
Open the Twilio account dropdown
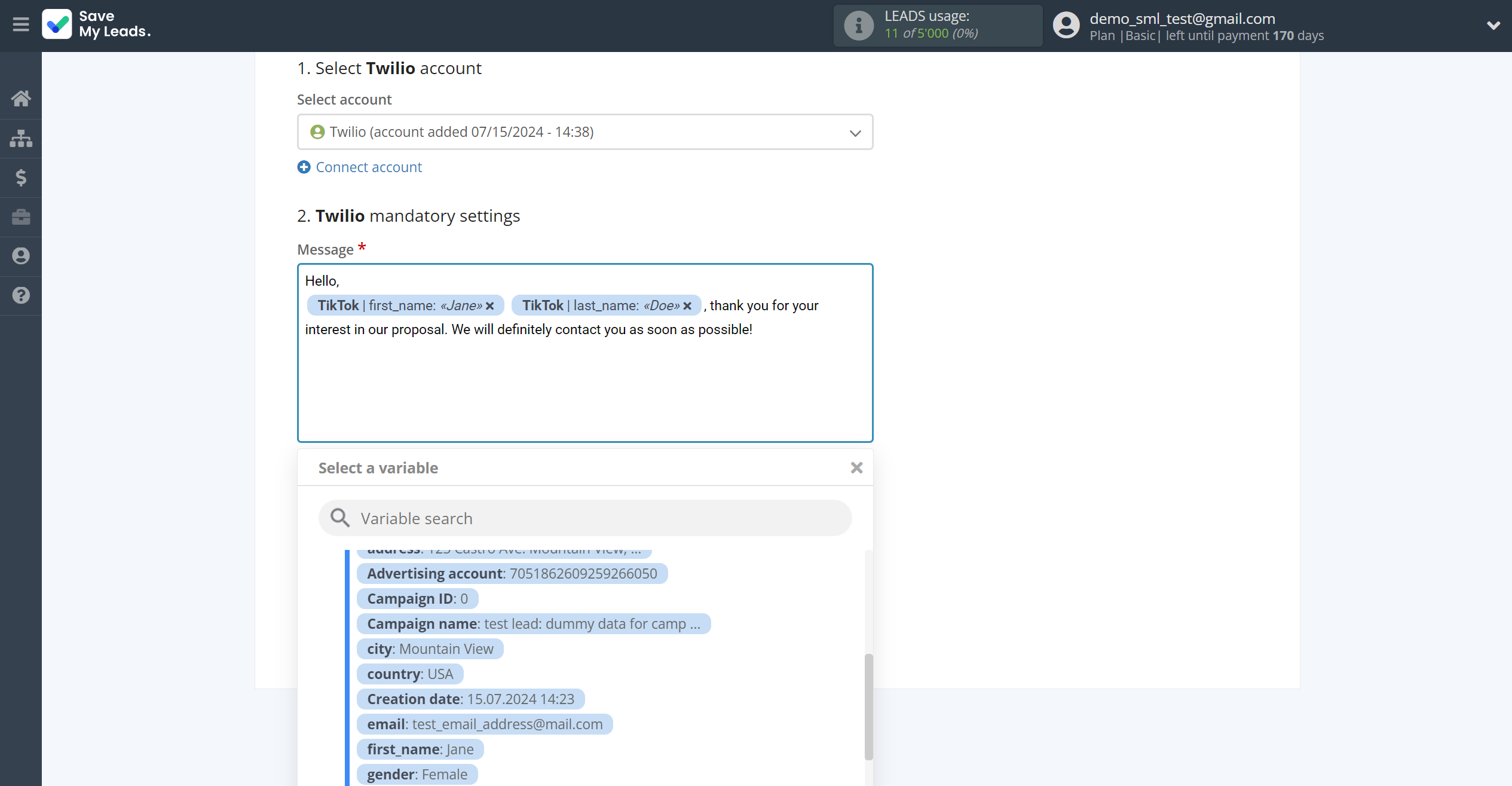(585, 132)
